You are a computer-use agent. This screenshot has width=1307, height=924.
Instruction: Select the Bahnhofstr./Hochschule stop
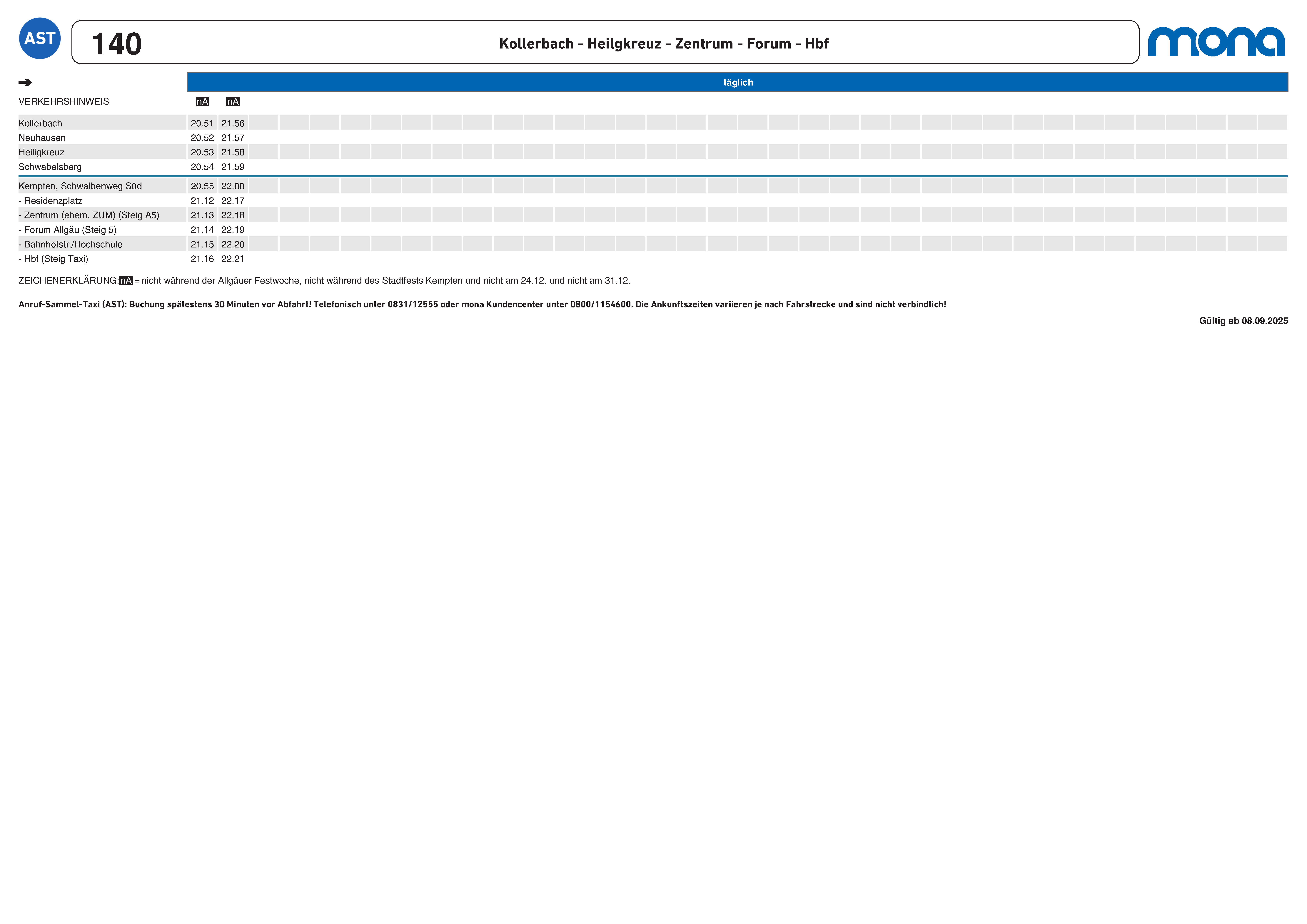click(71, 245)
